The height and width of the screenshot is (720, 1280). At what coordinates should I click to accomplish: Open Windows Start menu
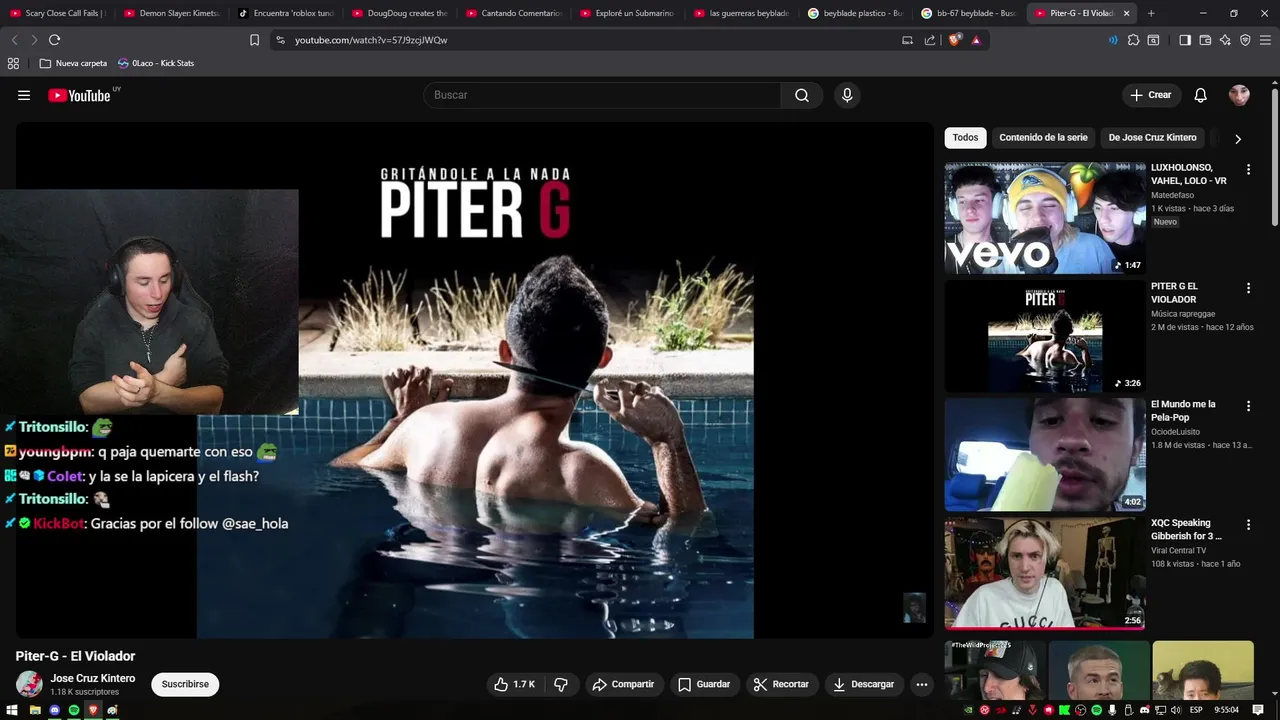point(13,710)
